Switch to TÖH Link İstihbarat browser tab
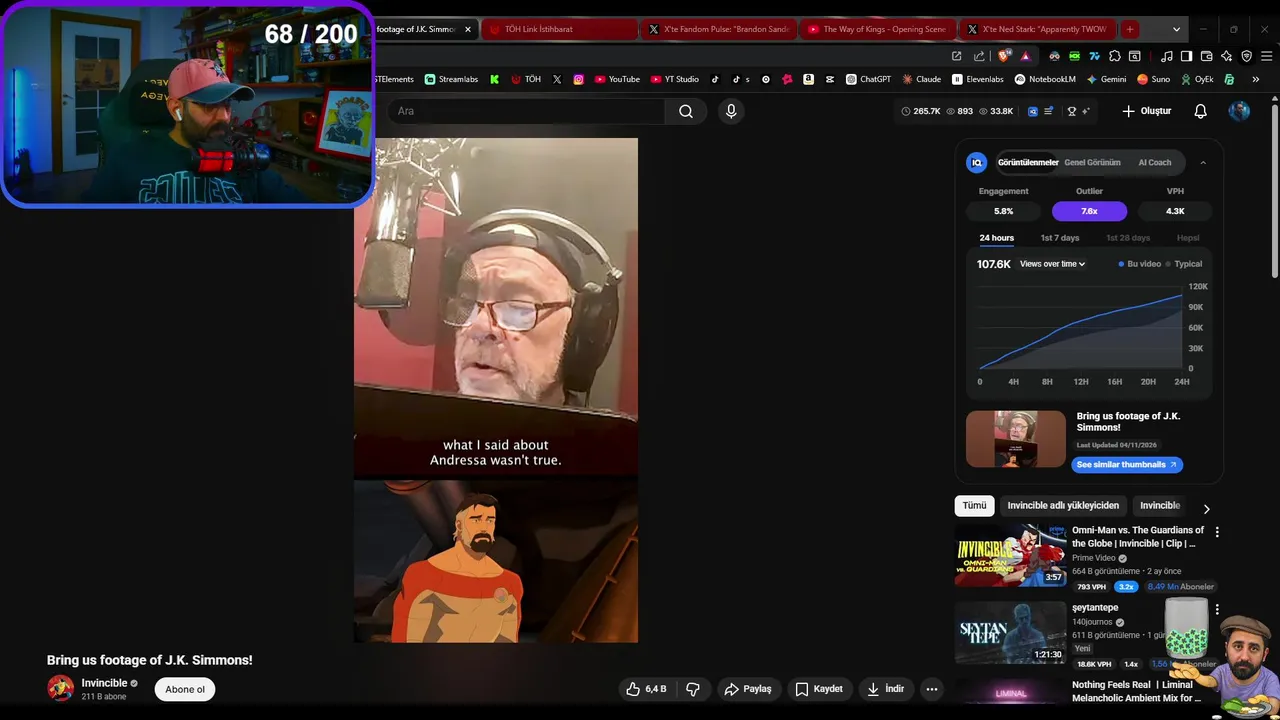 560,29
